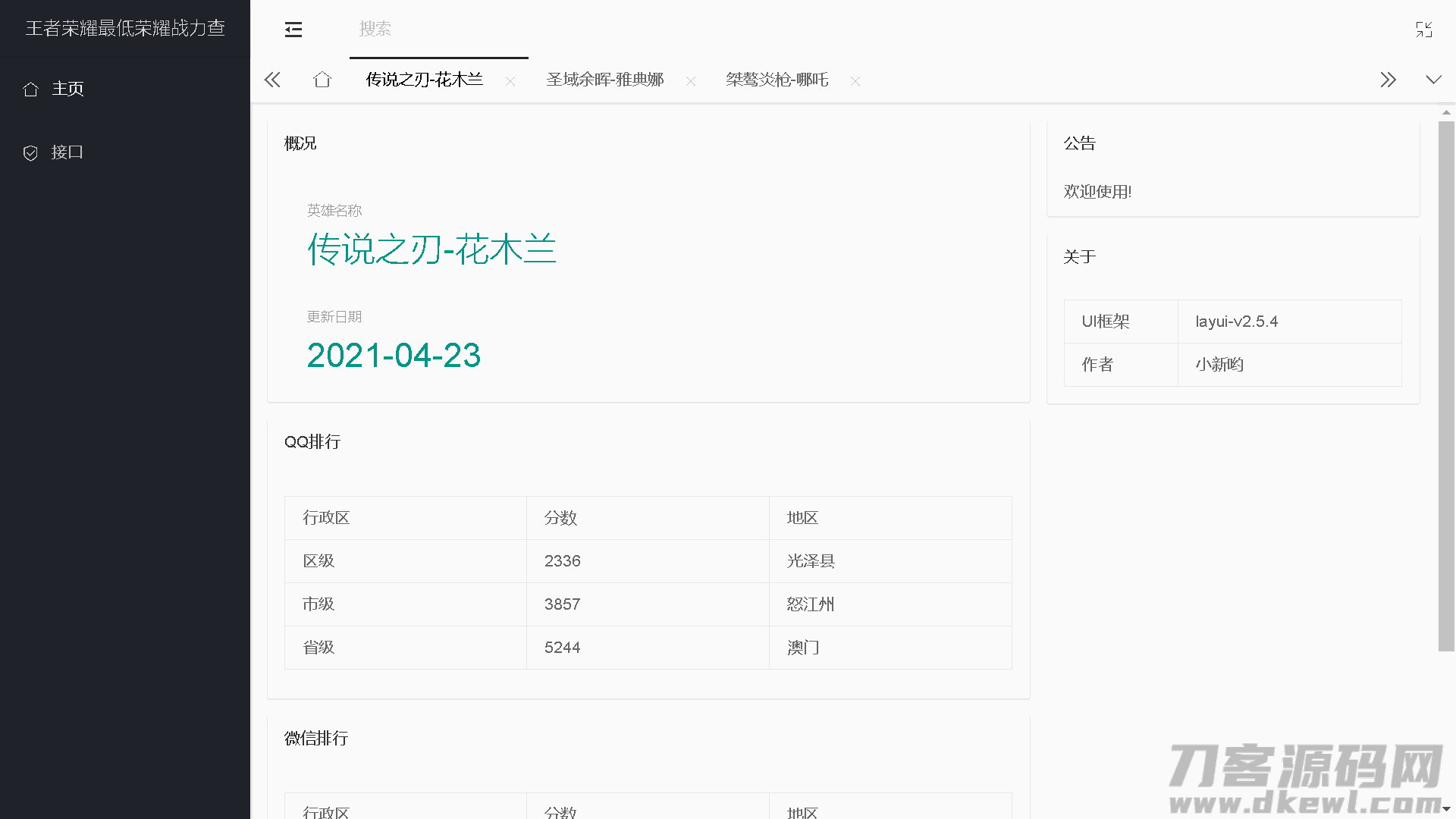The width and height of the screenshot is (1456, 819).
Task: Collapse the sidebar with the menu-fold icon
Action: click(x=293, y=30)
